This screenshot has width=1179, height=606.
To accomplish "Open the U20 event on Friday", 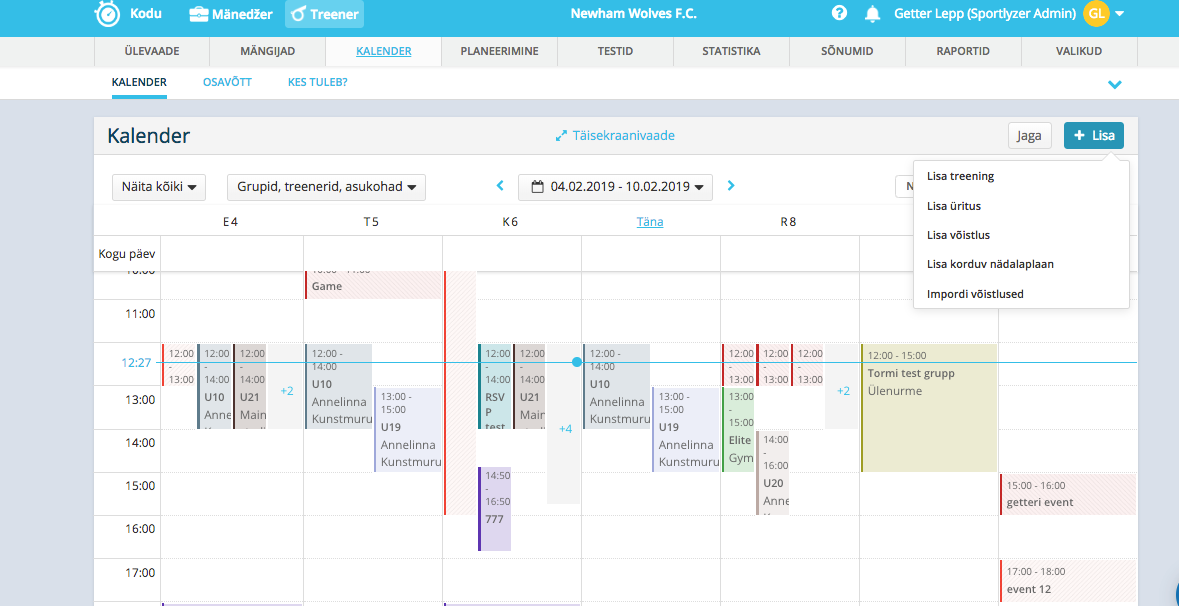I will [x=772, y=473].
